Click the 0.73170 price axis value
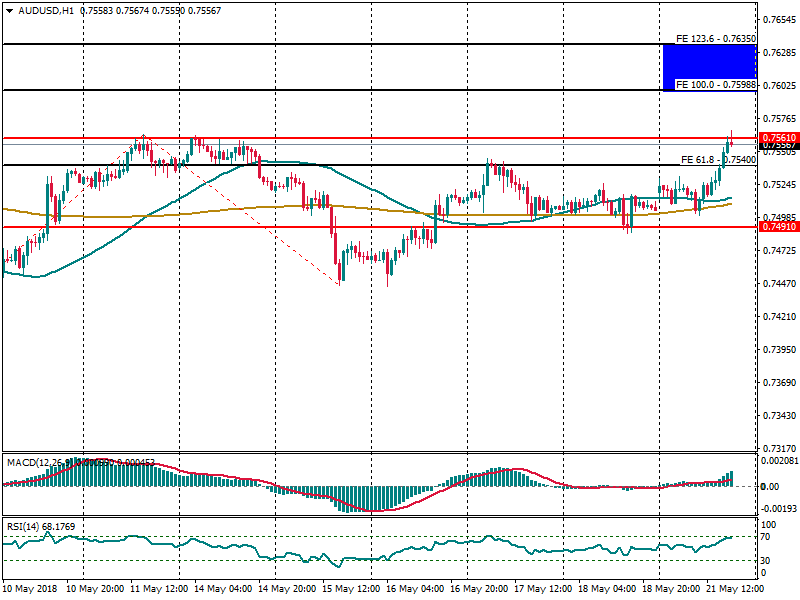 point(778,449)
